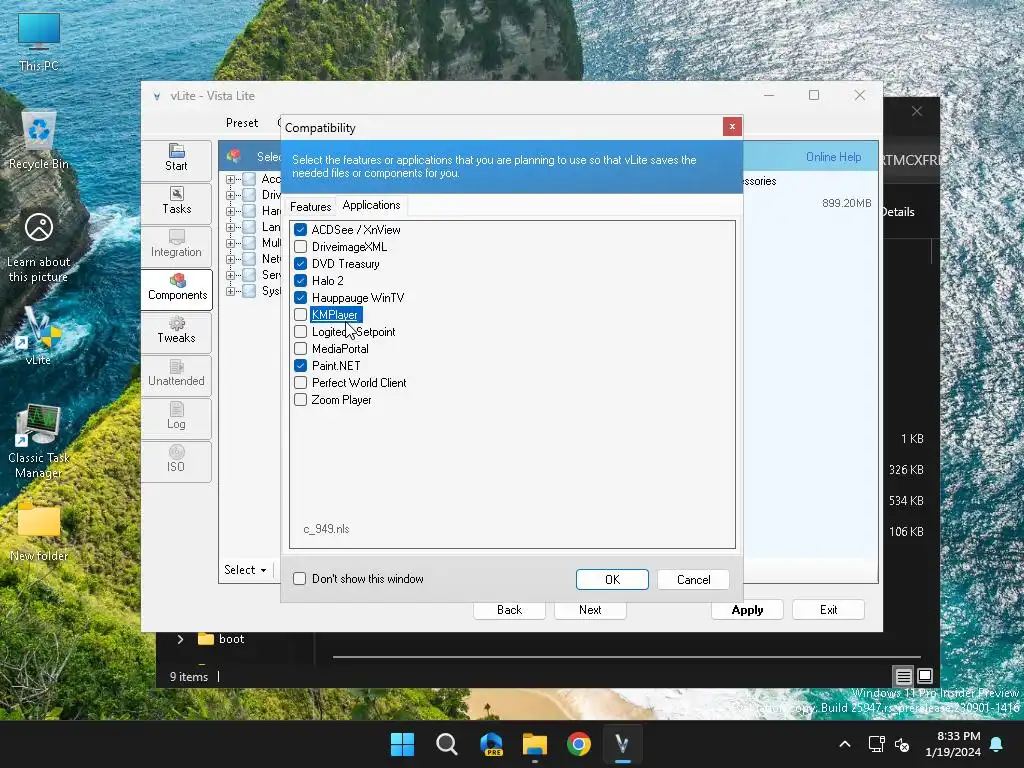Uncheck Paint.NET application
The height and width of the screenshot is (768, 1024).
coord(300,366)
